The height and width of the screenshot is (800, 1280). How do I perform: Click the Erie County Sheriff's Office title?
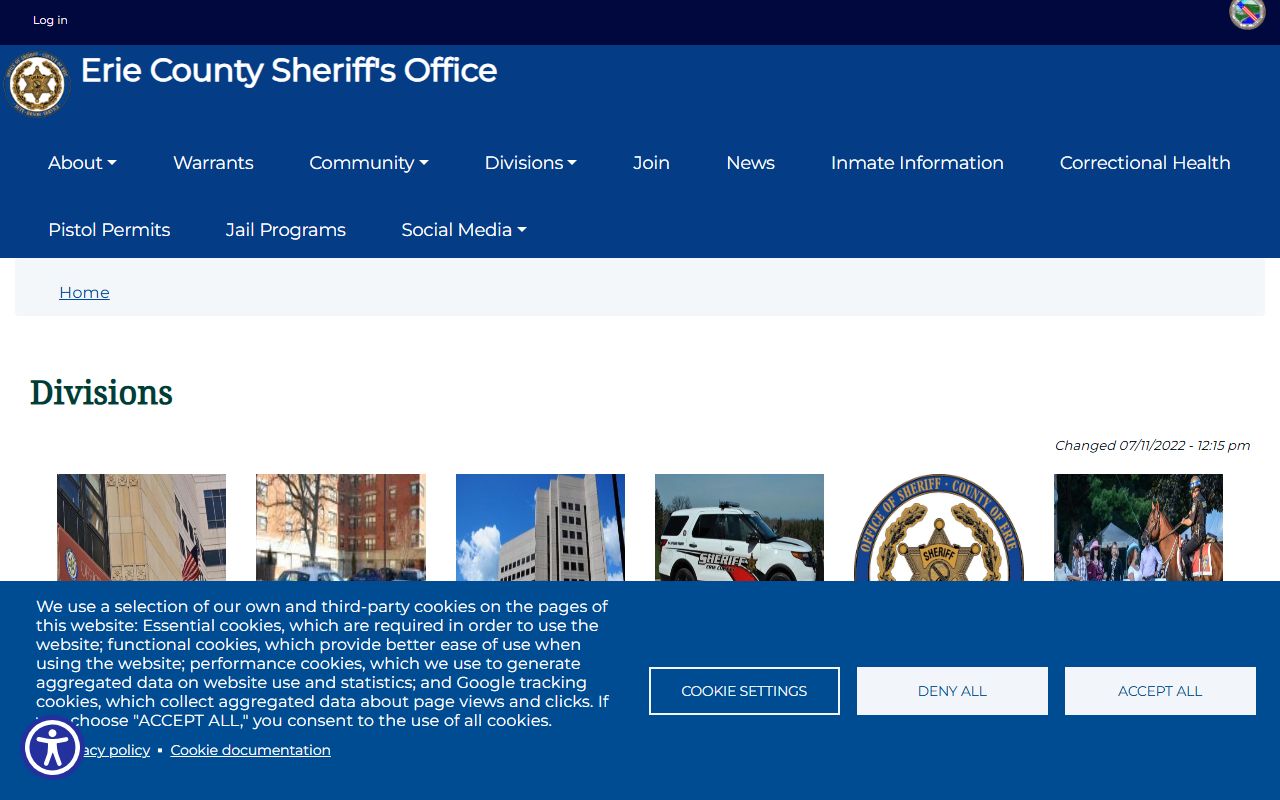pos(288,70)
